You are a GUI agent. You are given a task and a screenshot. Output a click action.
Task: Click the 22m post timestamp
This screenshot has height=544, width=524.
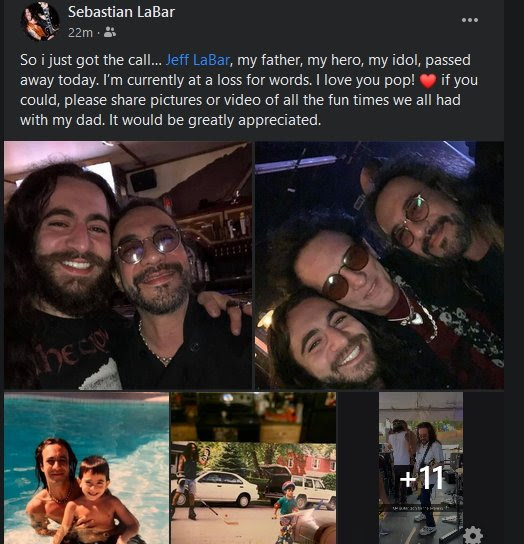point(80,33)
